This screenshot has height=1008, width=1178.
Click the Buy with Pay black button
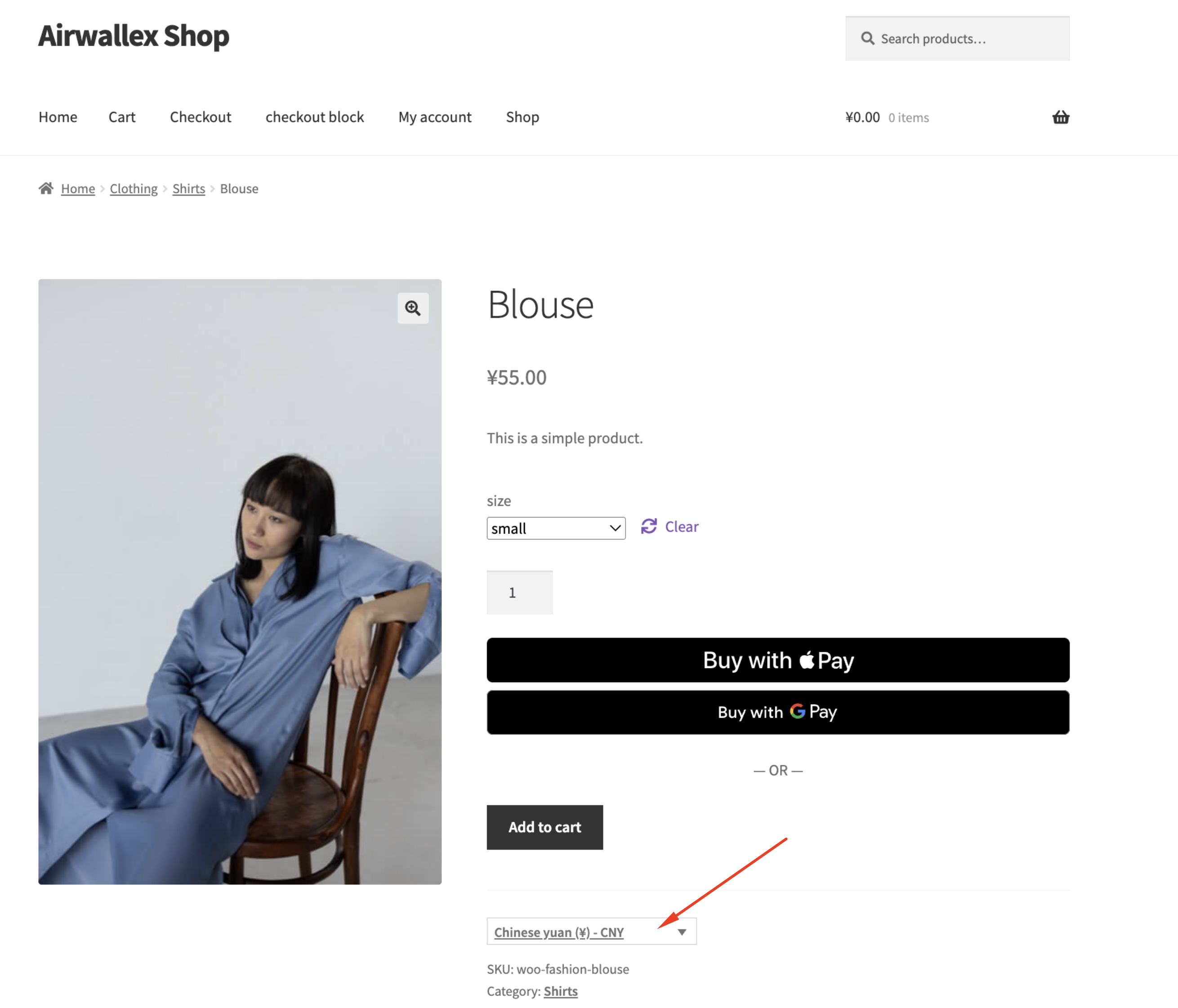778,660
